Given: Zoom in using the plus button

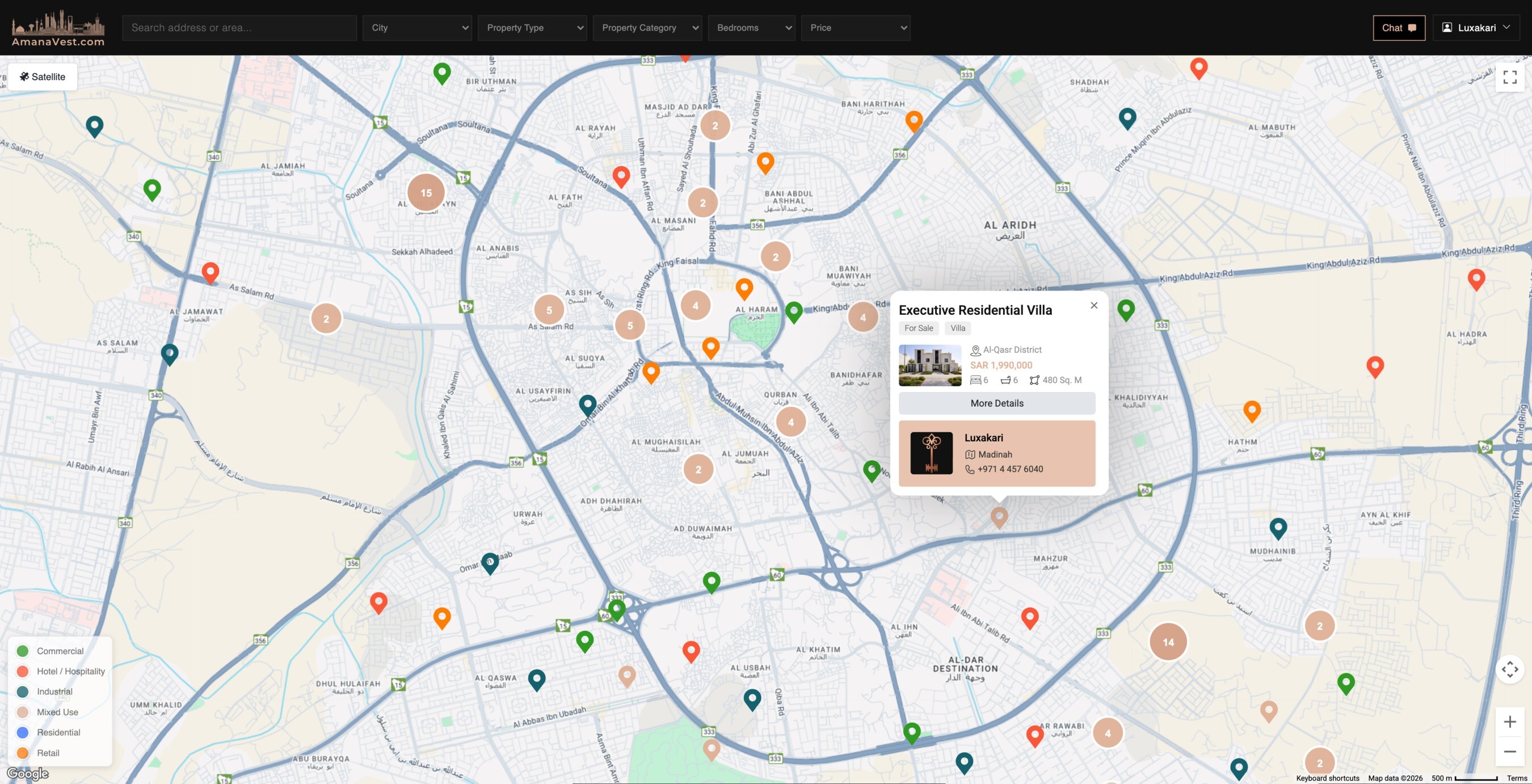Looking at the screenshot, I should click(1509, 722).
